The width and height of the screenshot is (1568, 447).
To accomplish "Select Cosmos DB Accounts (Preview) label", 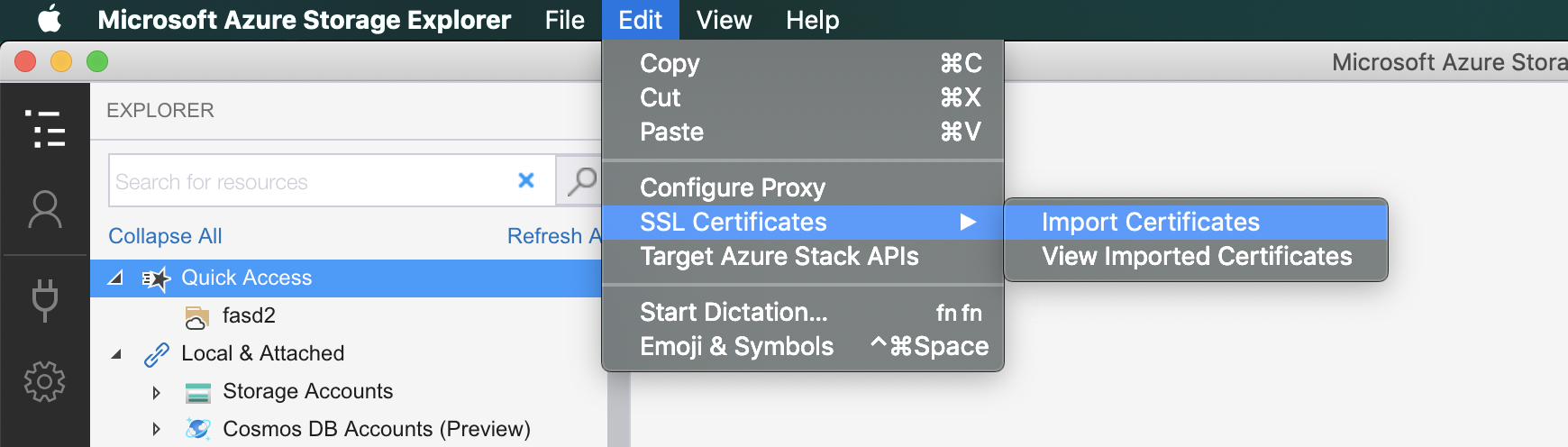I will (377, 430).
